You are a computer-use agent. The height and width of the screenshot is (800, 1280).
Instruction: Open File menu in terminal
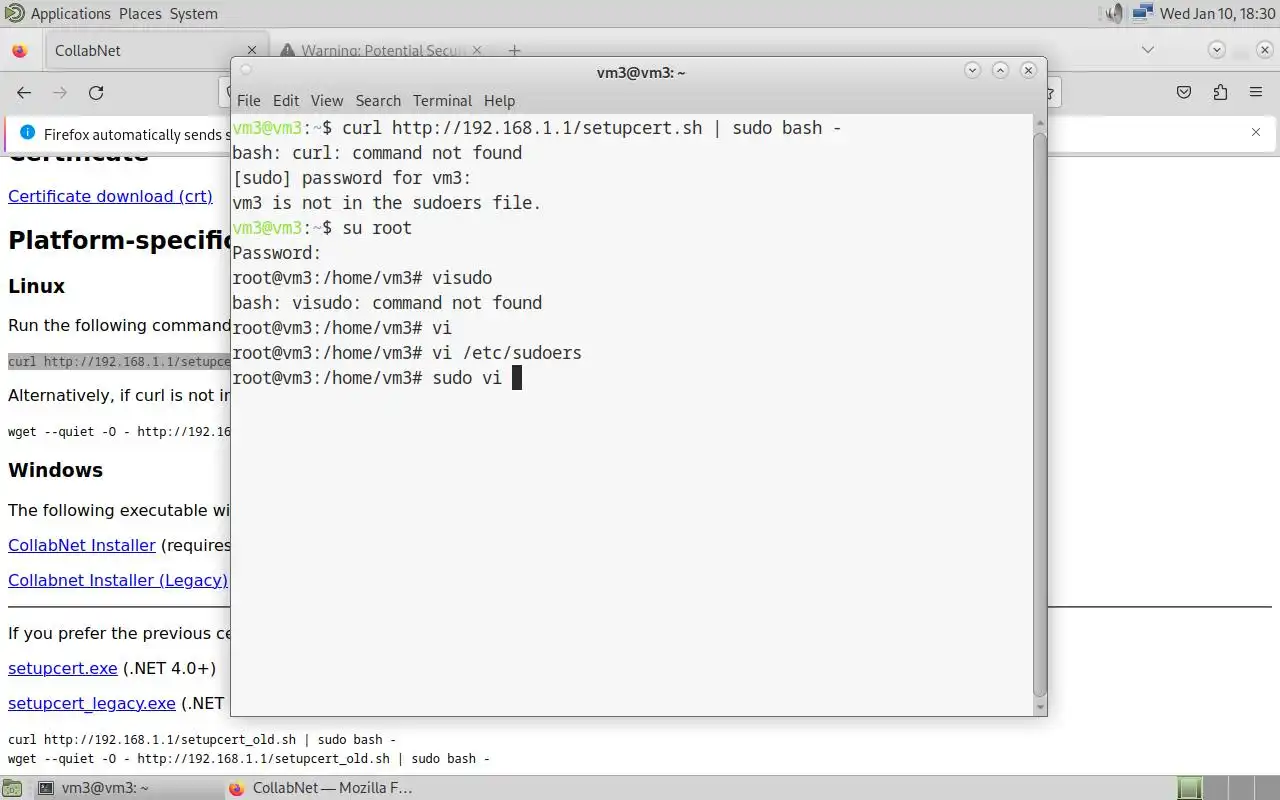(249, 100)
